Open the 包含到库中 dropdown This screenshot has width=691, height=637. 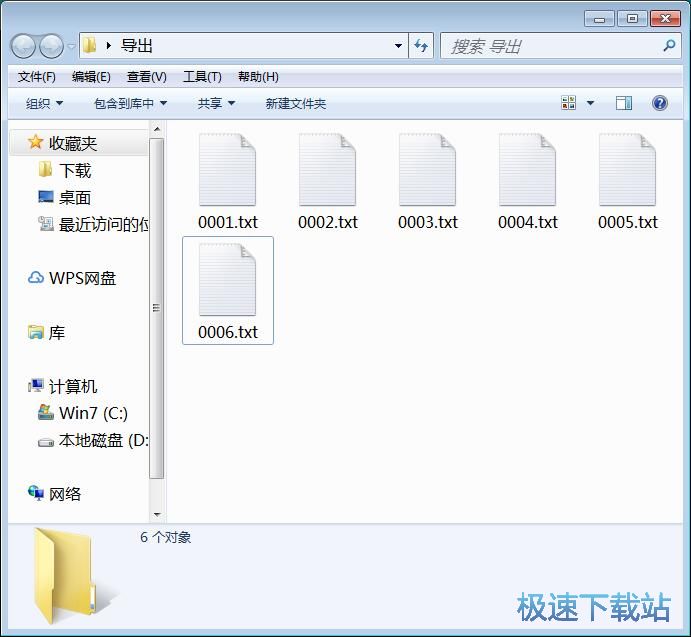(130, 104)
